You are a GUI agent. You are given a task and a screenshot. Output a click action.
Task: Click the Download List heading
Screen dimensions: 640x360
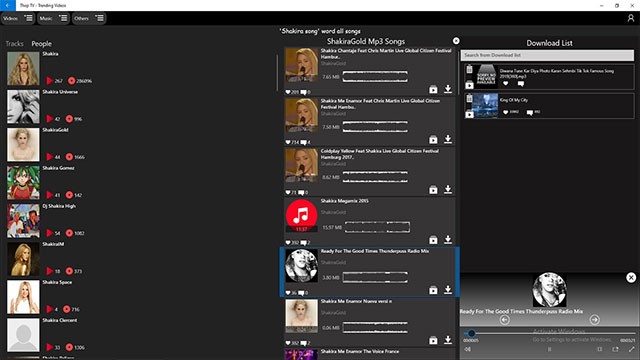(549, 43)
